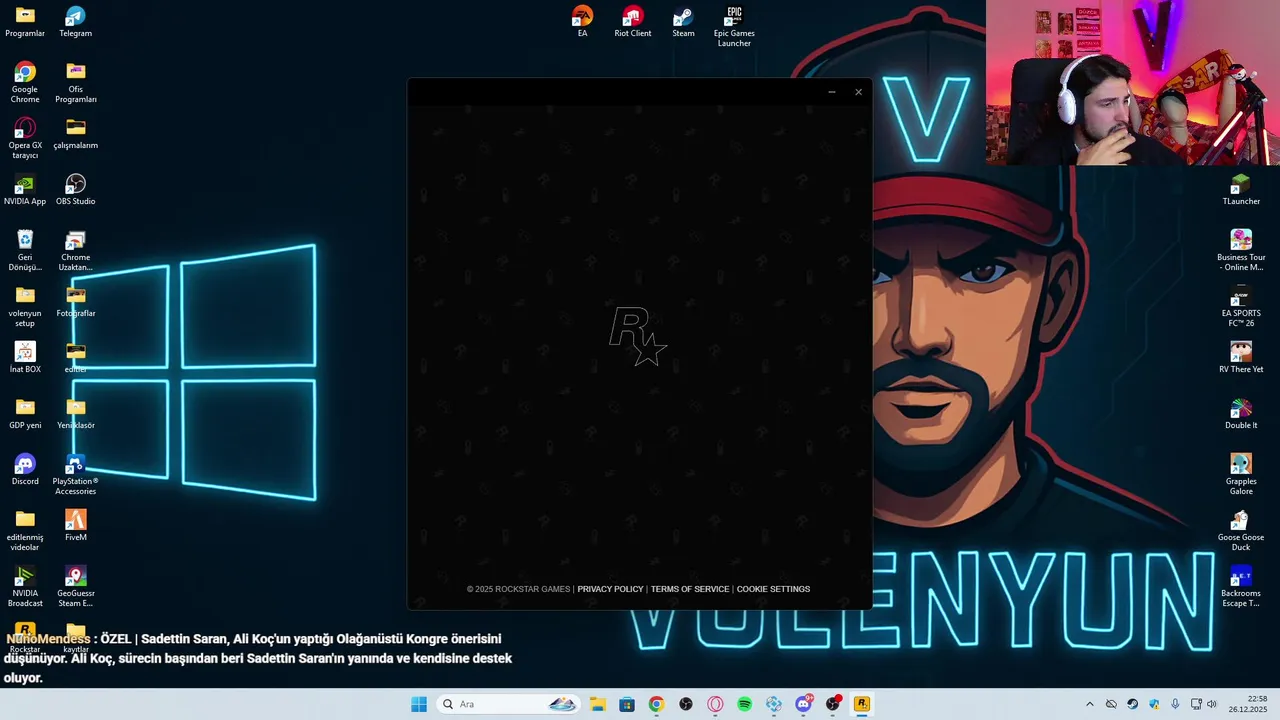
Task: Expand hidden system tray icons chevron
Action: click(1090, 704)
